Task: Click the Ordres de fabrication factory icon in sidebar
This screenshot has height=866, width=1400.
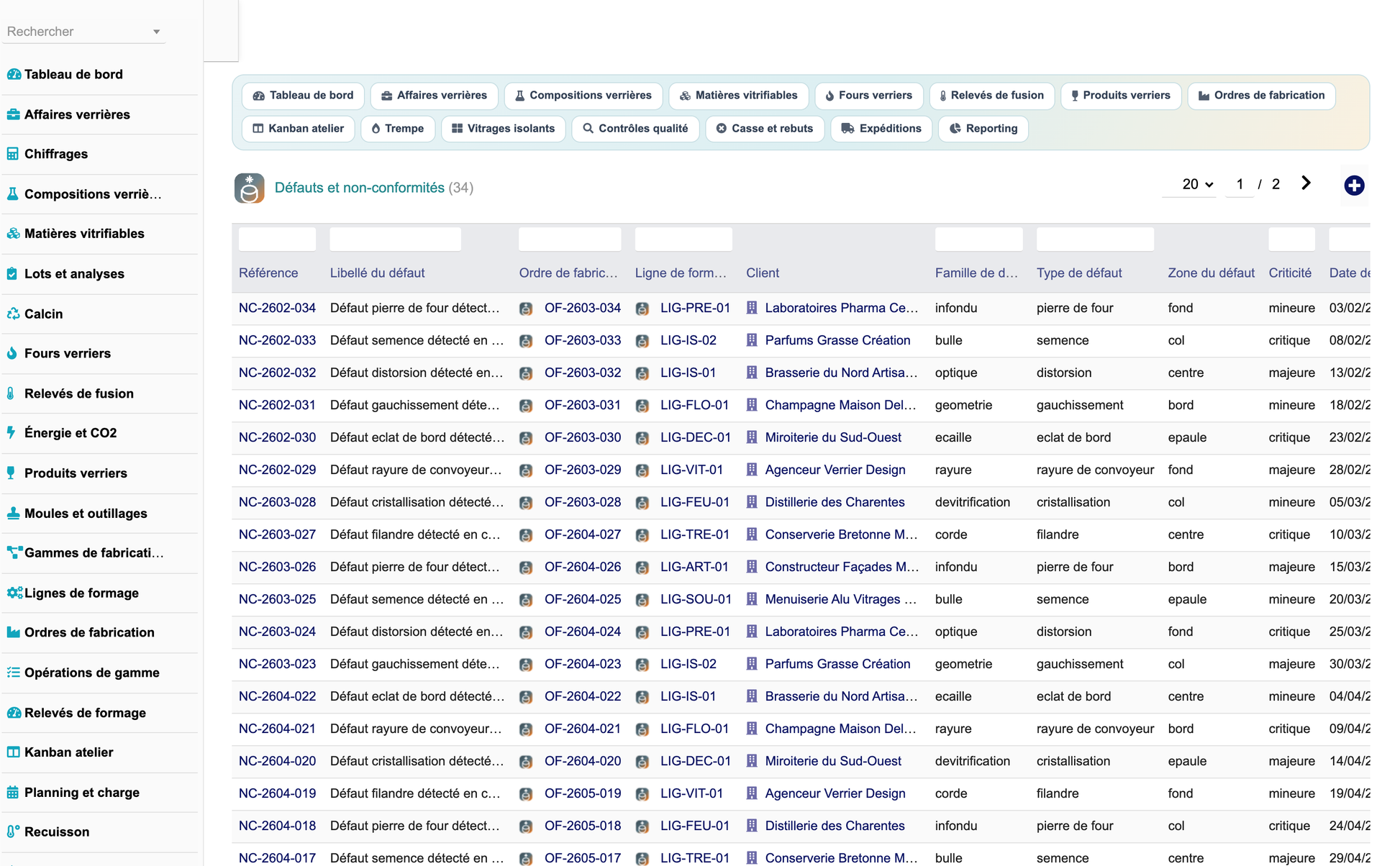Action: 14,632
